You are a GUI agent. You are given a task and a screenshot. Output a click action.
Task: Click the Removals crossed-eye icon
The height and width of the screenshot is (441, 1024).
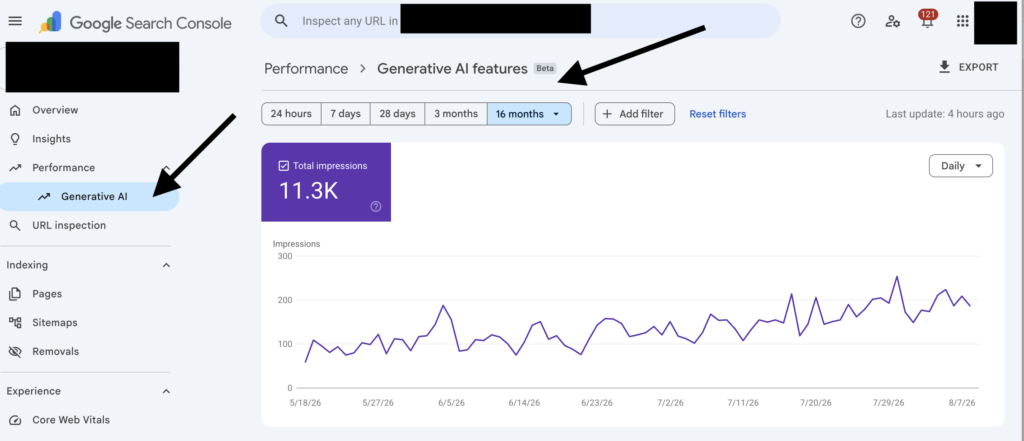(x=15, y=351)
